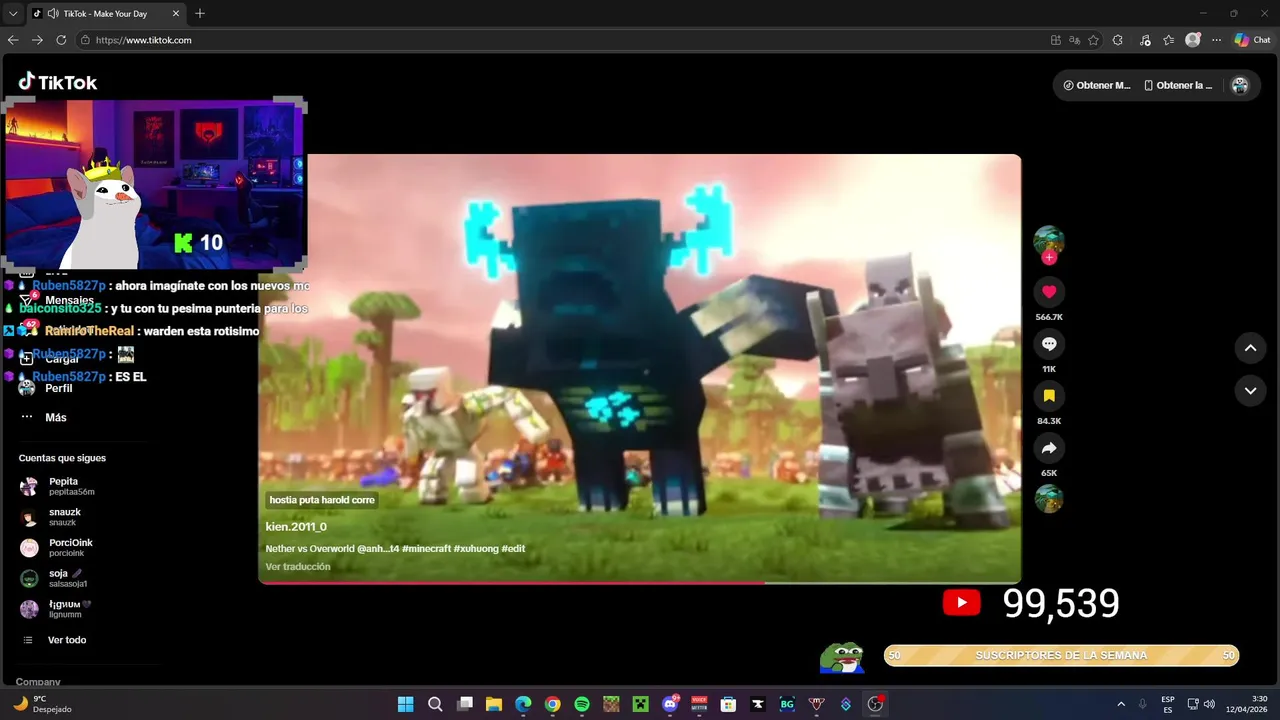Add page to favorites with star icon
The height and width of the screenshot is (720, 1280).
pyautogui.click(x=1093, y=40)
